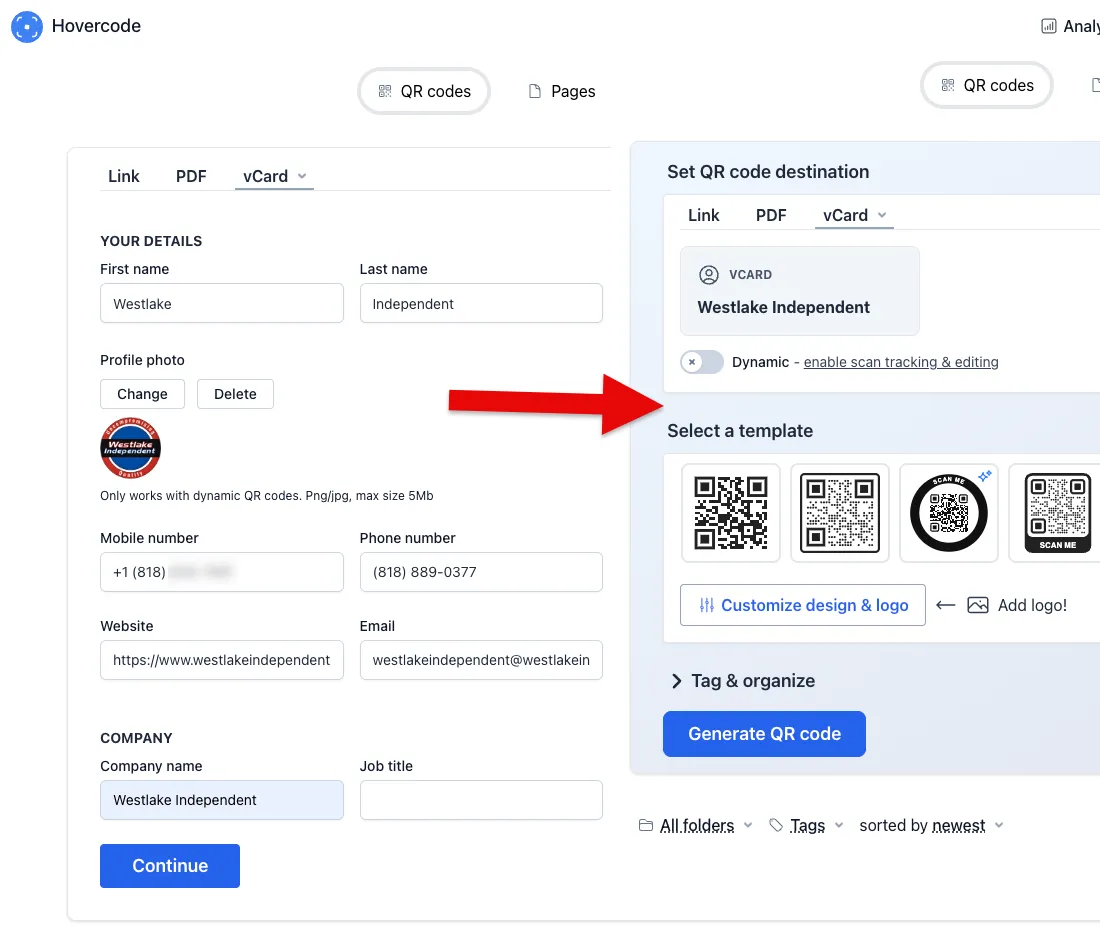Viewport: 1100px width, 926px height.
Task: Click the Westlake Independent profile photo
Action: pyautogui.click(x=130, y=448)
